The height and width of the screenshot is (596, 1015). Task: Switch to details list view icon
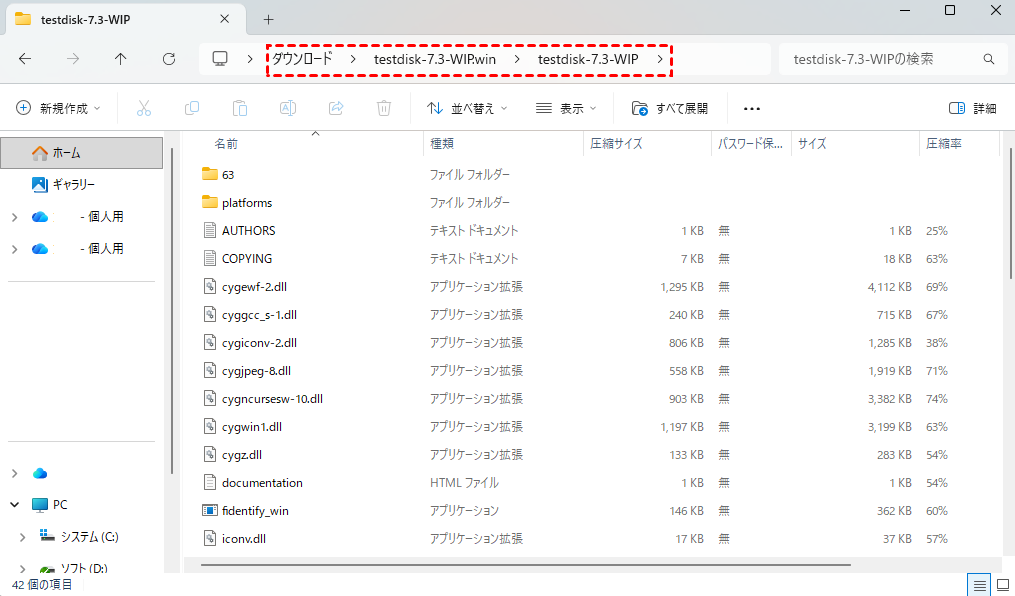point(979,585)
